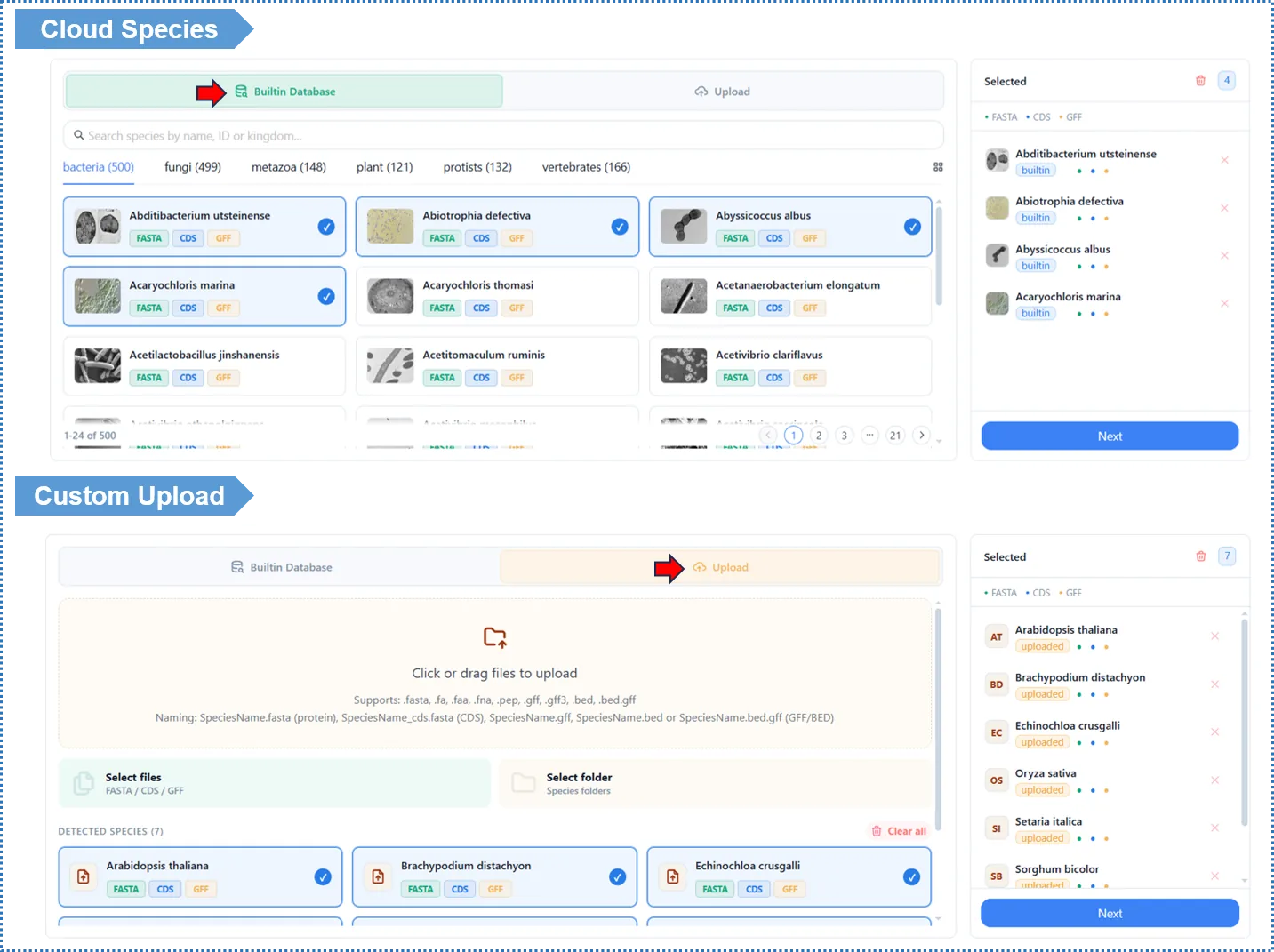
Task: Select the Acaryochloris thomasi card
Action: point(497,296)
